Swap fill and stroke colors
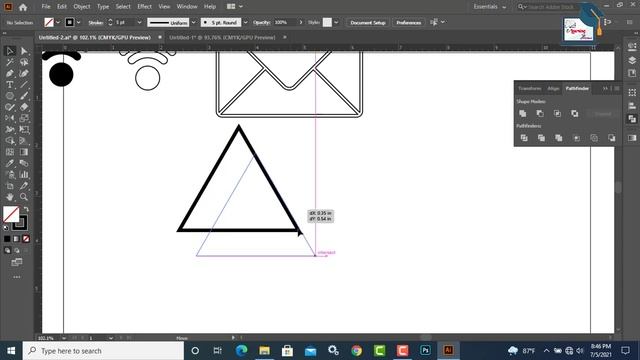 coord(26,209)
